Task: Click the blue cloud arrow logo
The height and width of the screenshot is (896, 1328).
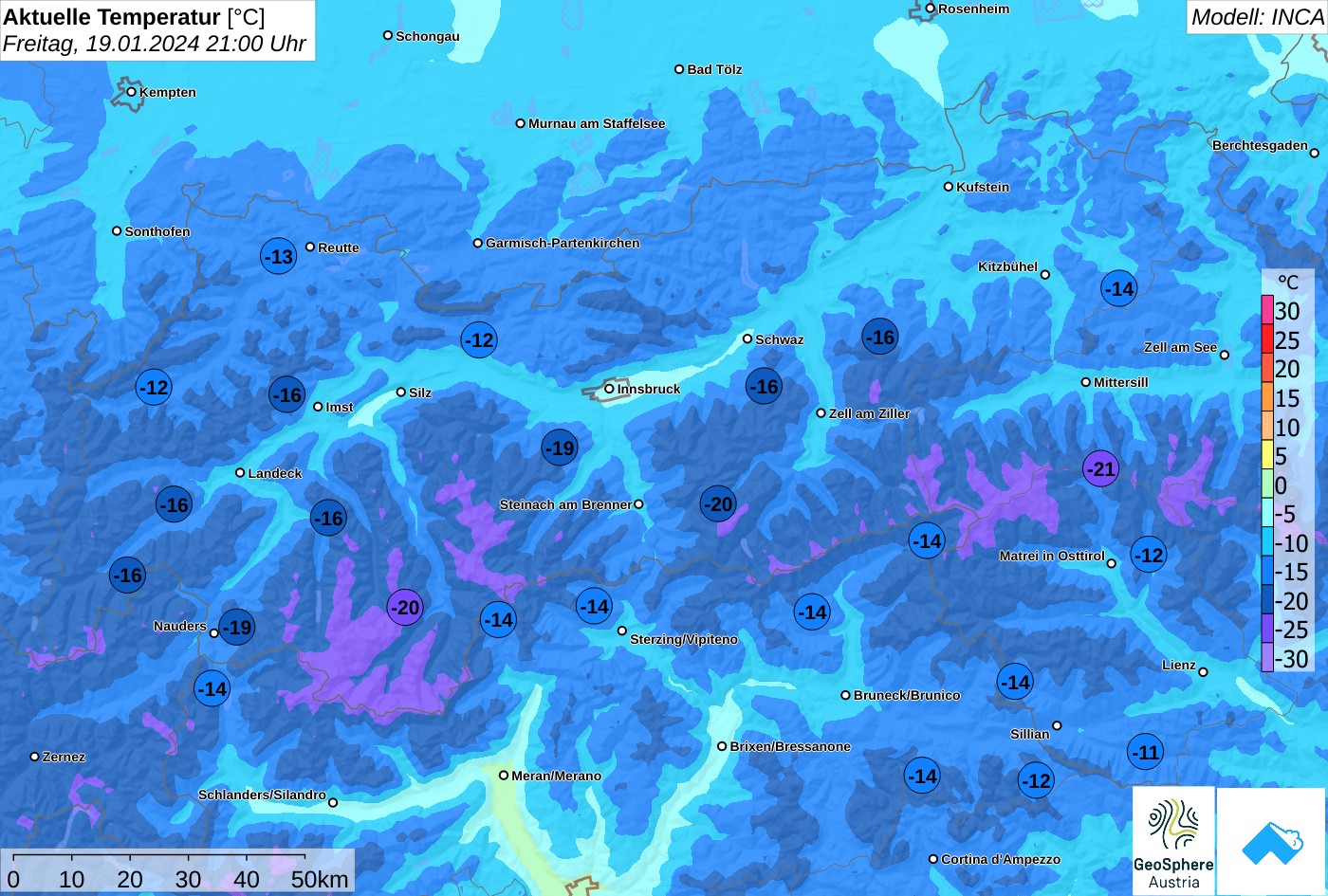Action: pos(1270,840)
